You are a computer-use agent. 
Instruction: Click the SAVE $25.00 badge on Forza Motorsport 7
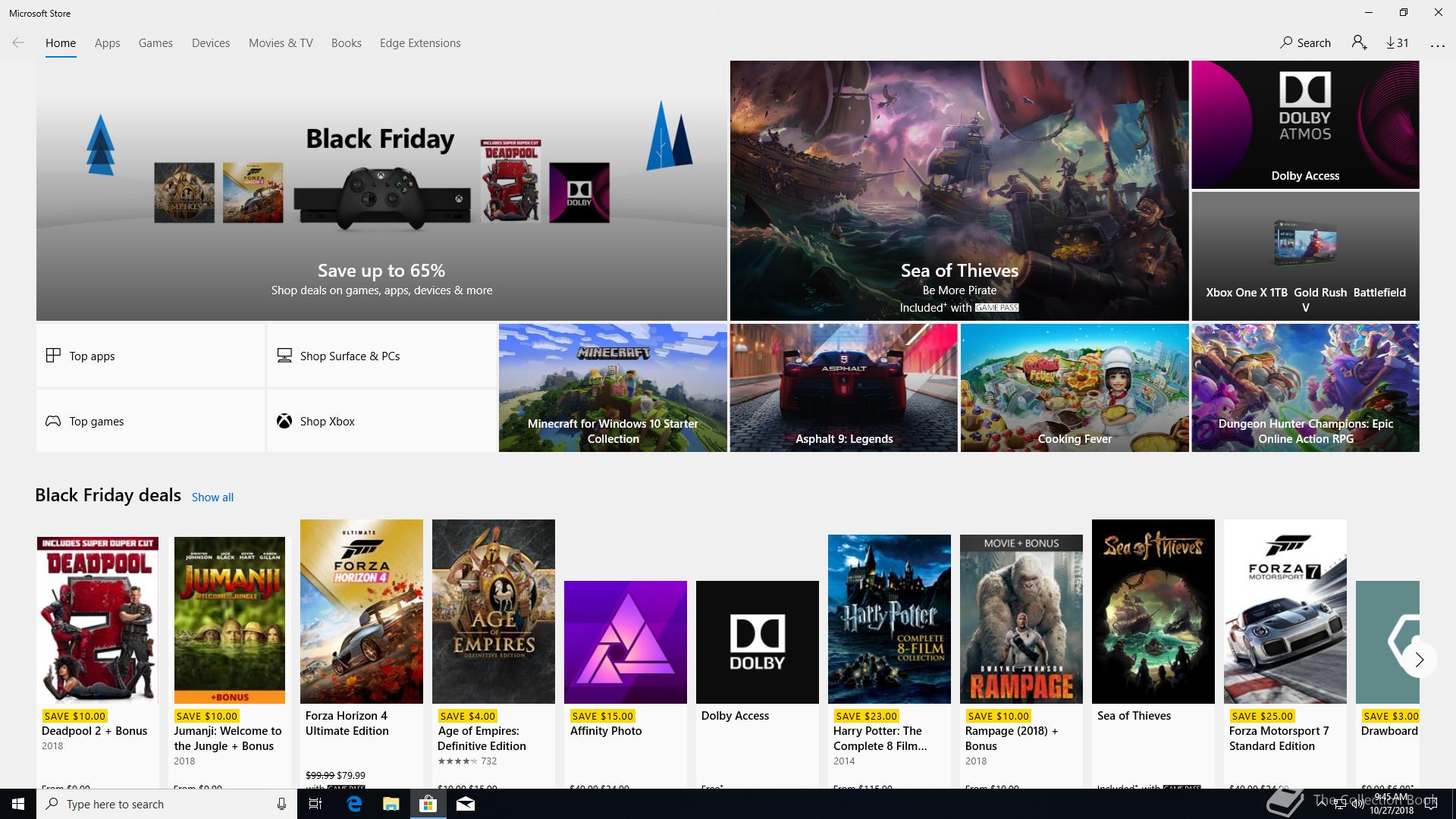click(1262, 716)
